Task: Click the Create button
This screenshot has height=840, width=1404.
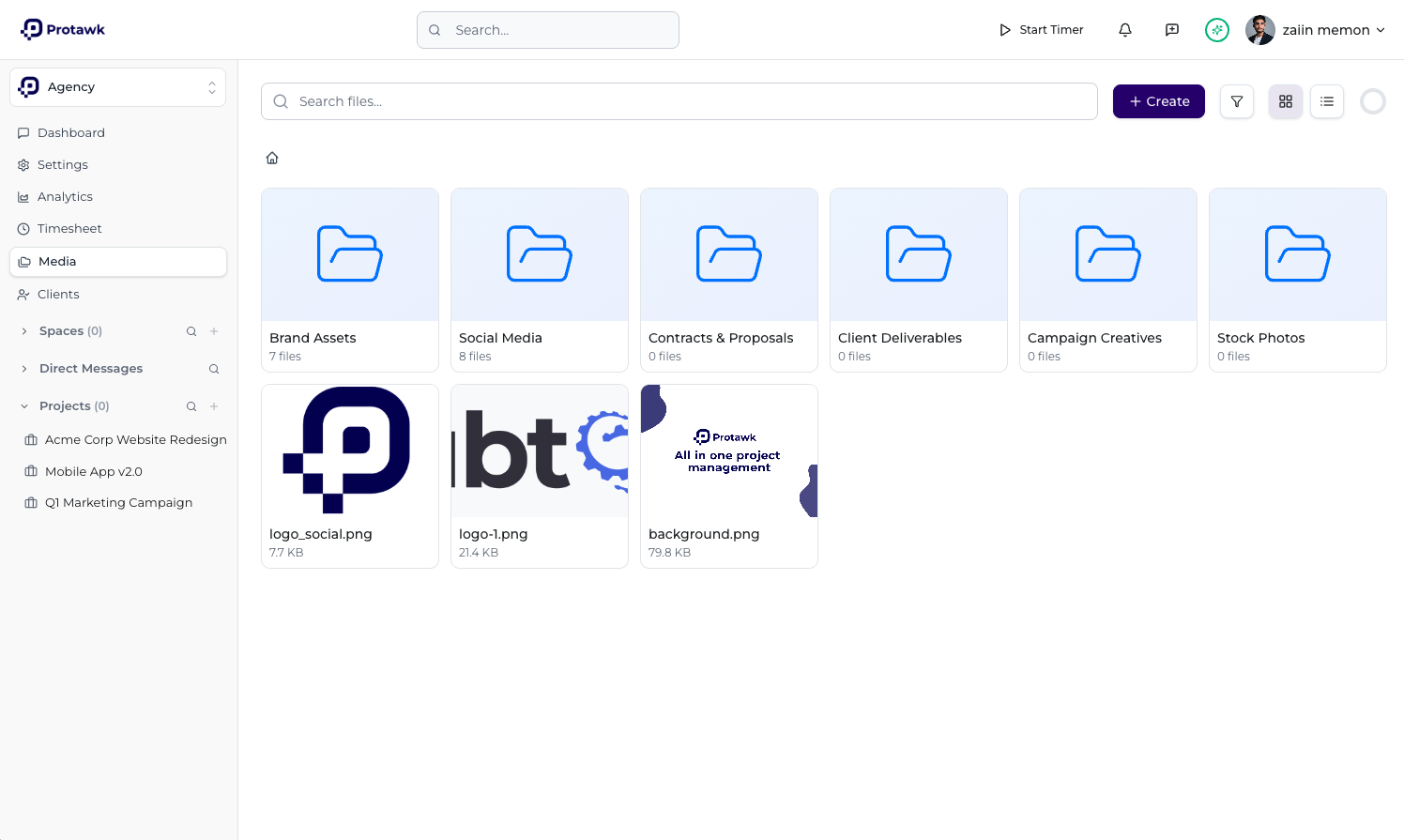Action: pyautogui.click(x=1158, y=101)
